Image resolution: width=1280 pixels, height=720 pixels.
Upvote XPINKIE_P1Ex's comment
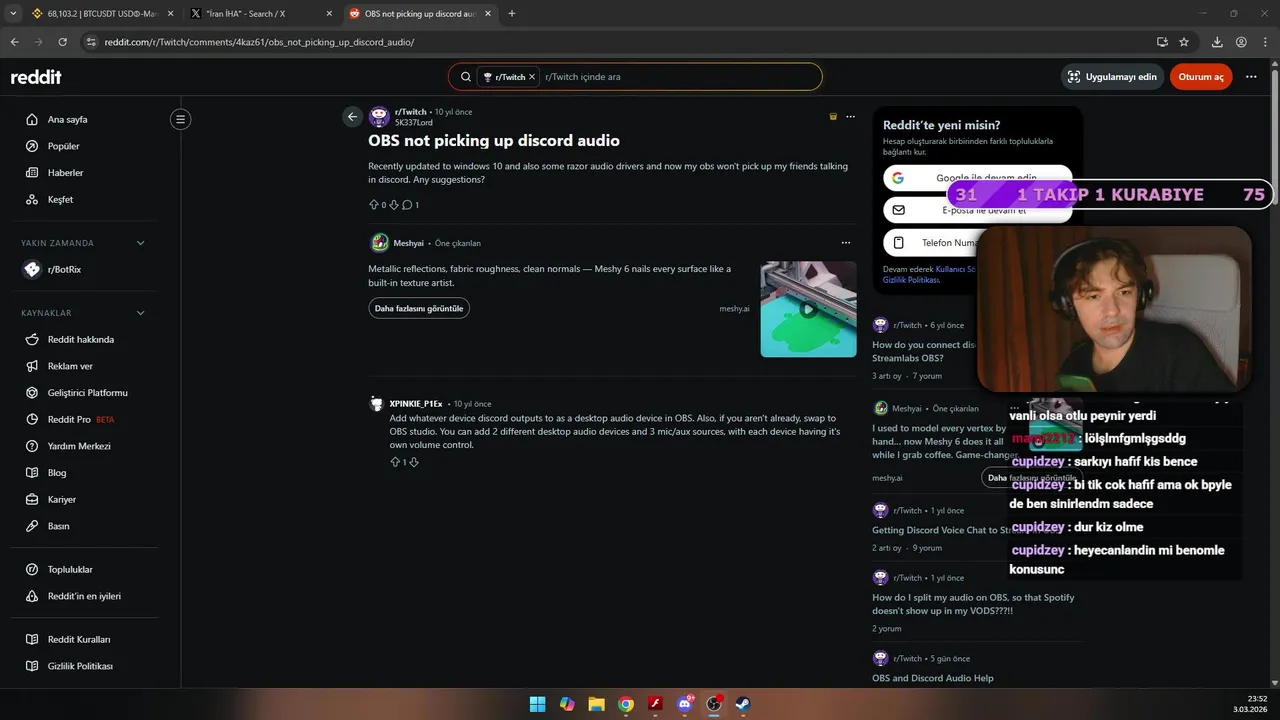point(395,462)
